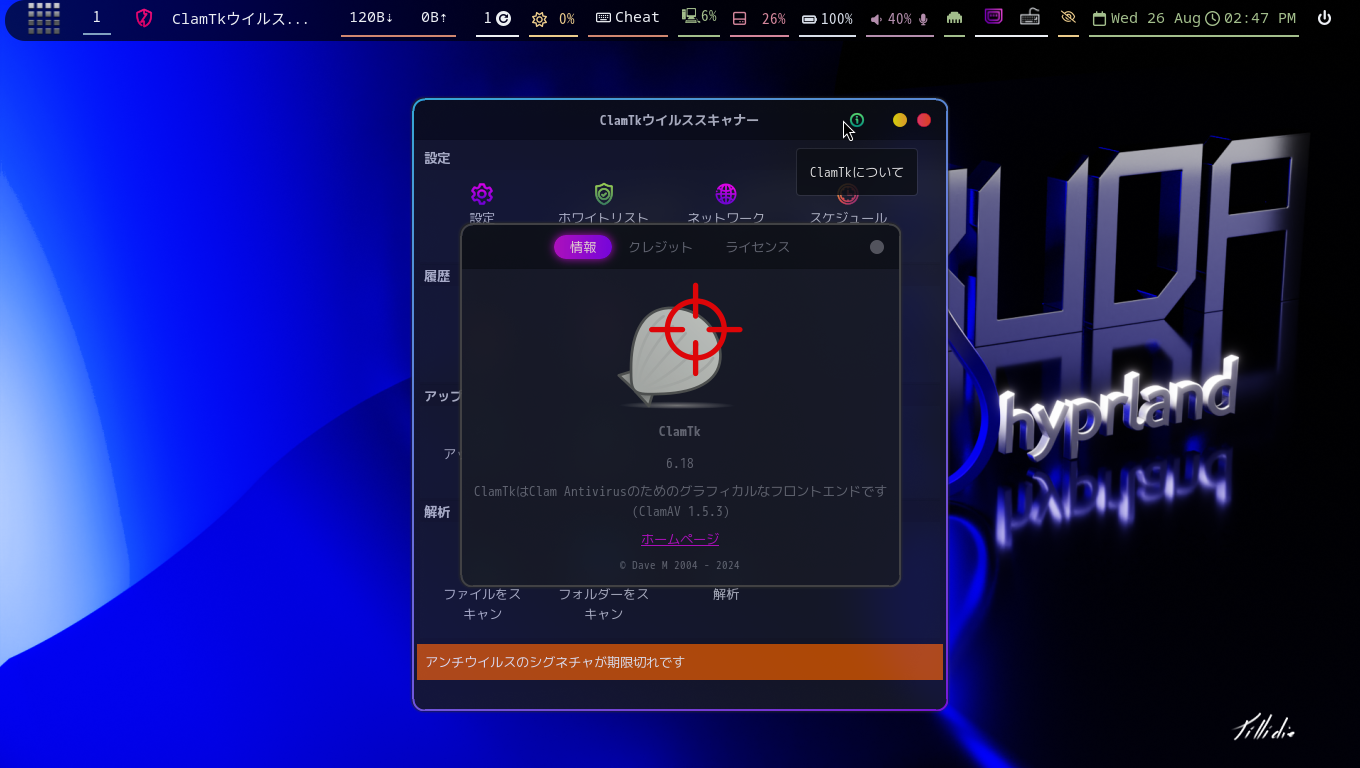Toggle the microphone icon in bar
This screenshot has height=768, width=1360.
point(923,19)
